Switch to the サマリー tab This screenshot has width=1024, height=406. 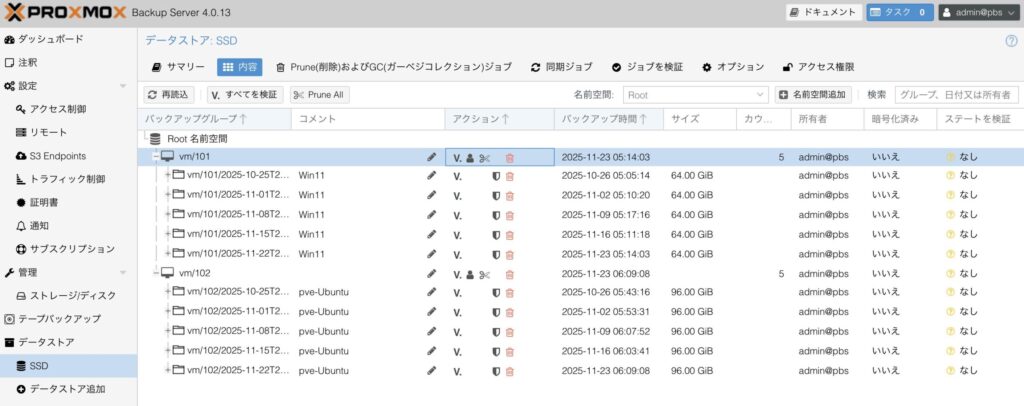[x=178, y=67]
